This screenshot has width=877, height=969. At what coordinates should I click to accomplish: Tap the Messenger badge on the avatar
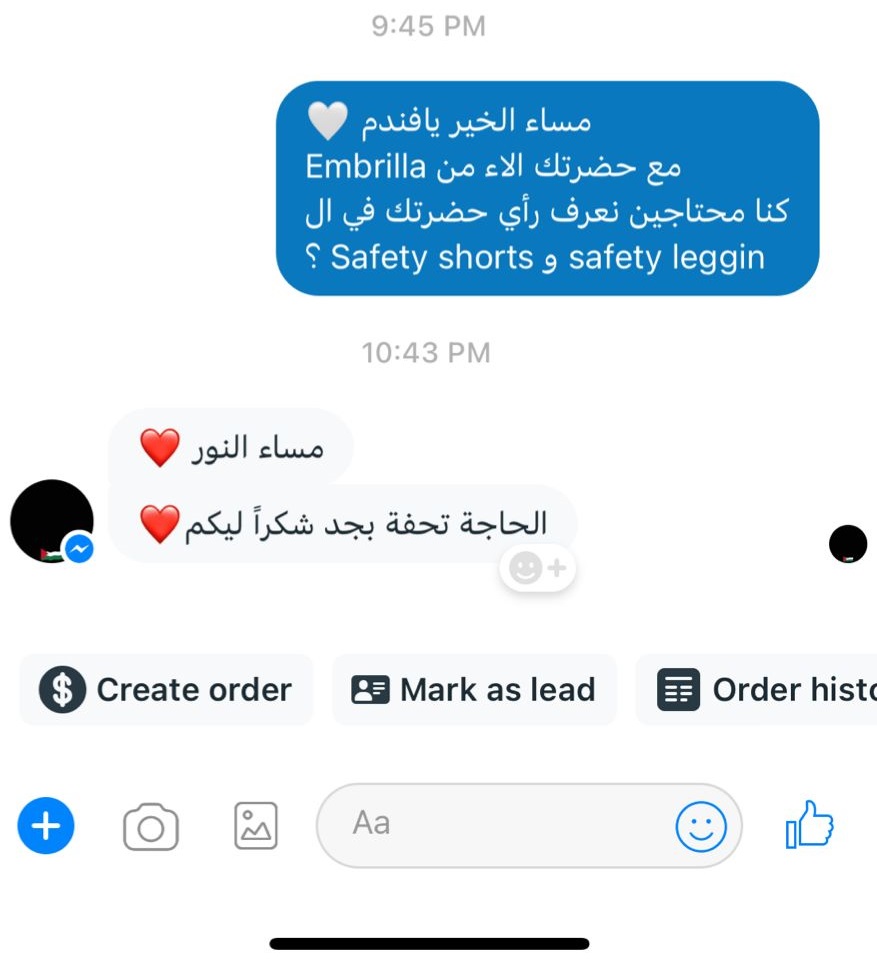(79, 548)
